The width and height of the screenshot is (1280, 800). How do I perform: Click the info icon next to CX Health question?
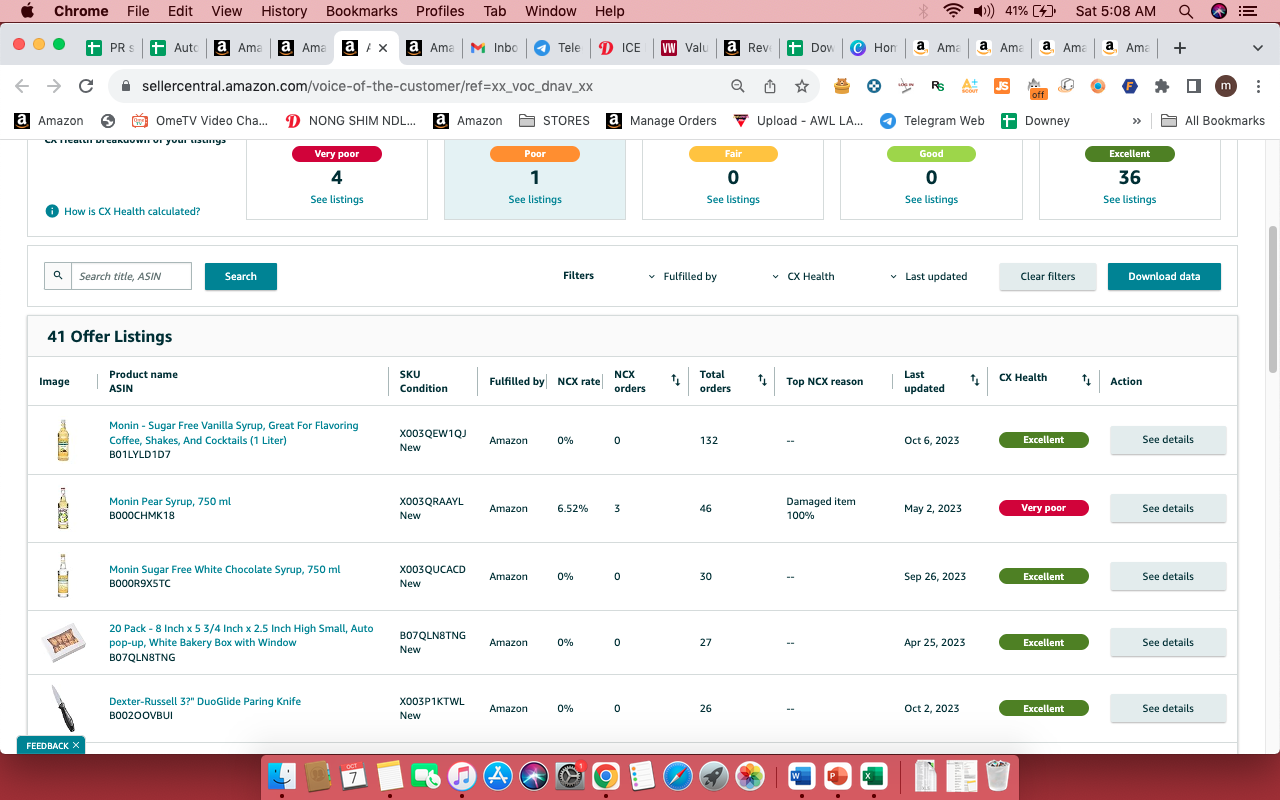pyautogui.click(x=52, y=212)
